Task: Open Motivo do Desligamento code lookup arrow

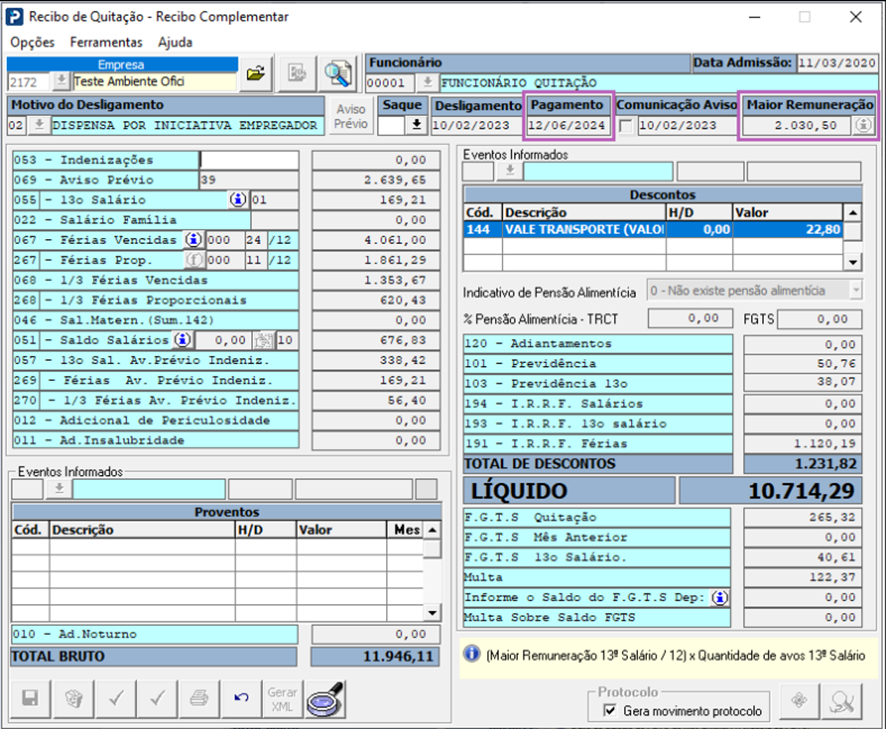Action: coord(39,126)
